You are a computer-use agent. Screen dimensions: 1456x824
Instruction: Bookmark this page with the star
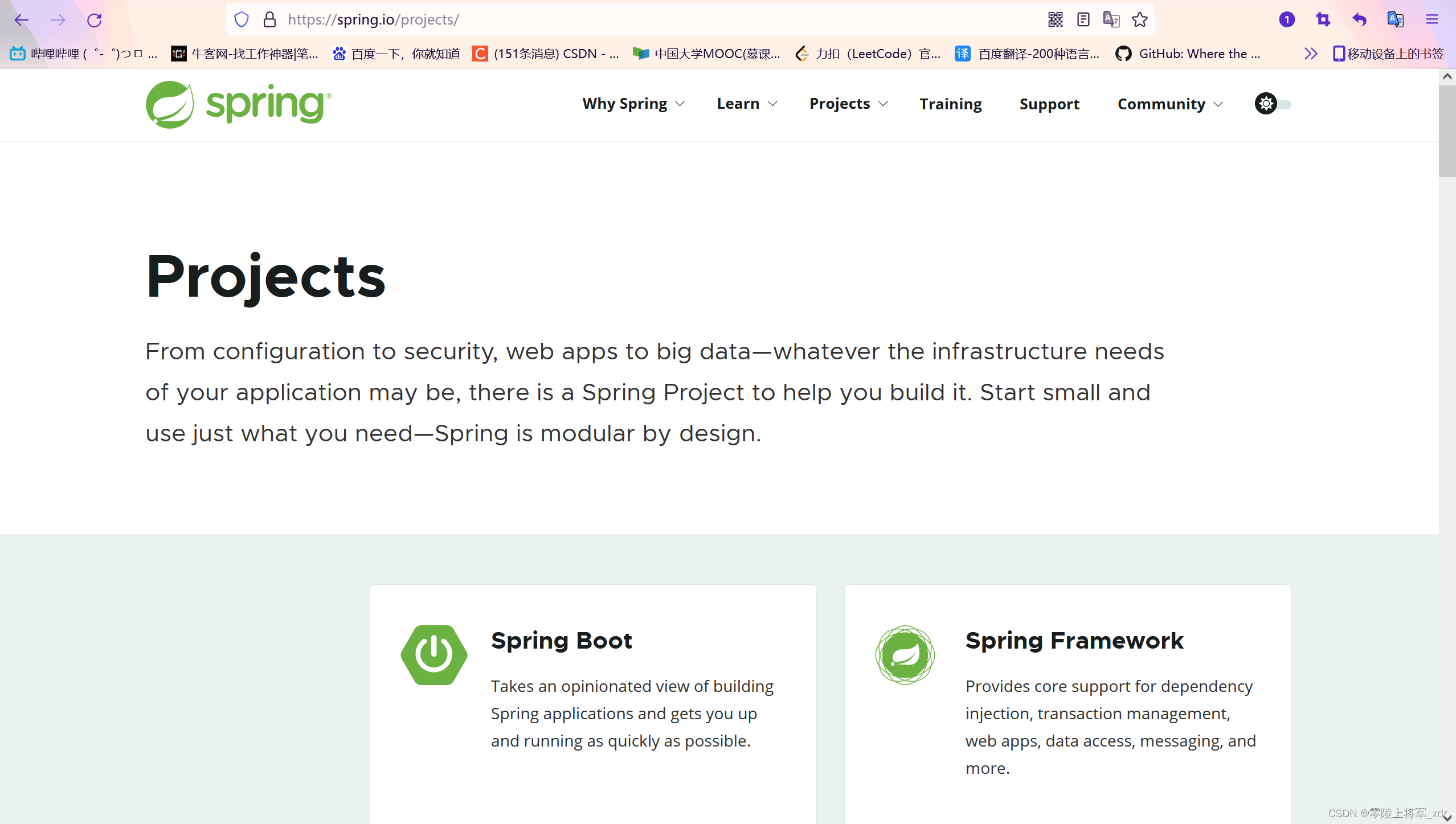[x=1140, y=20]
